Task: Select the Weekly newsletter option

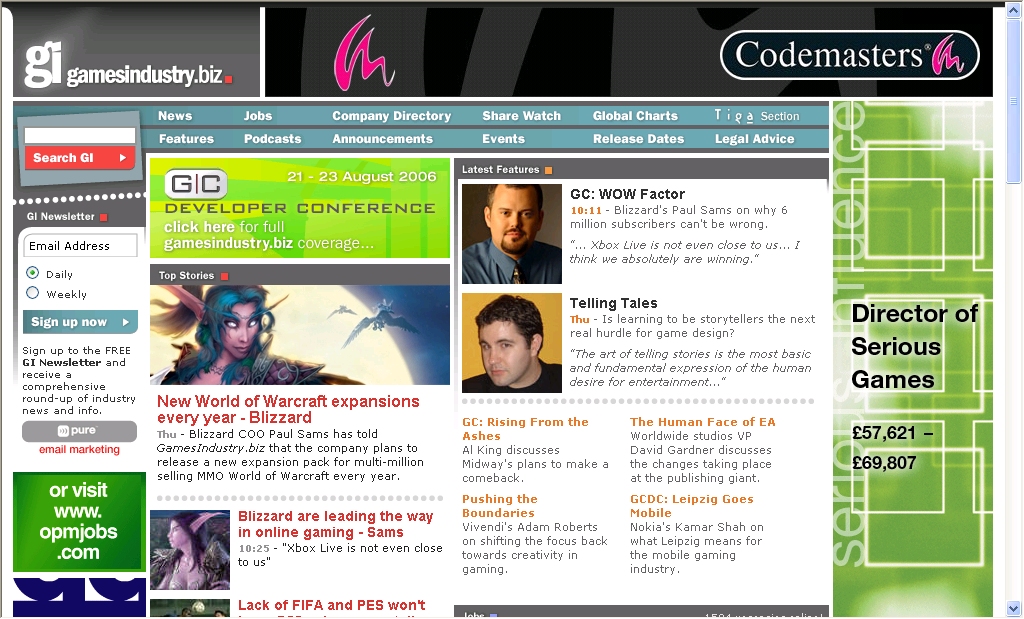Action: (33, 293)
